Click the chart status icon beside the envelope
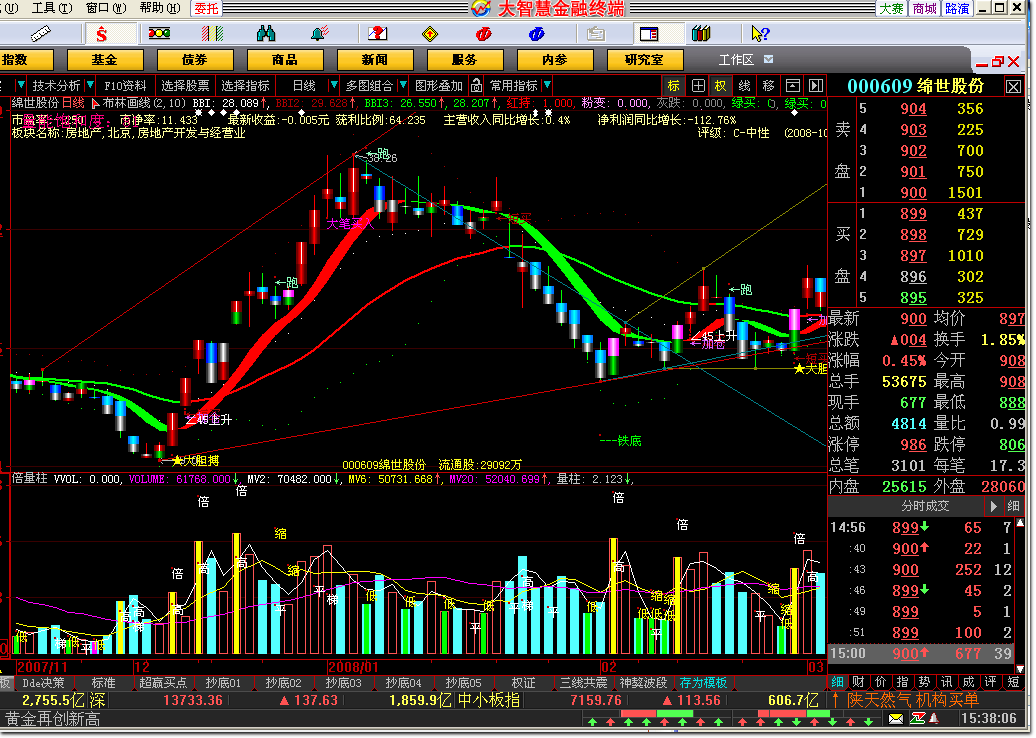The height and width of the screenshot is (738, 1036). click(x=917, y=718)
